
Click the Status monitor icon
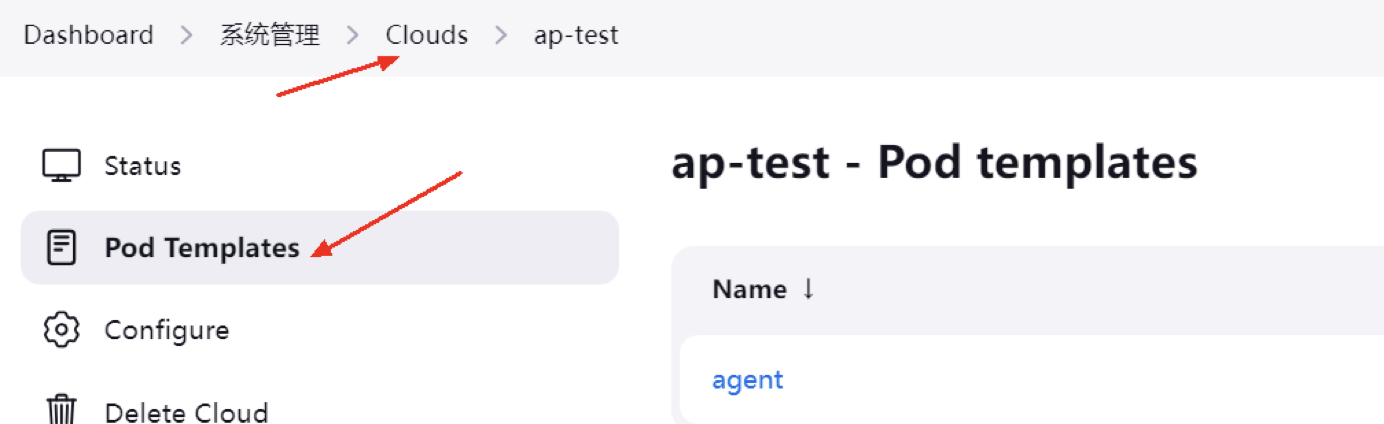[x=61, y=165]
